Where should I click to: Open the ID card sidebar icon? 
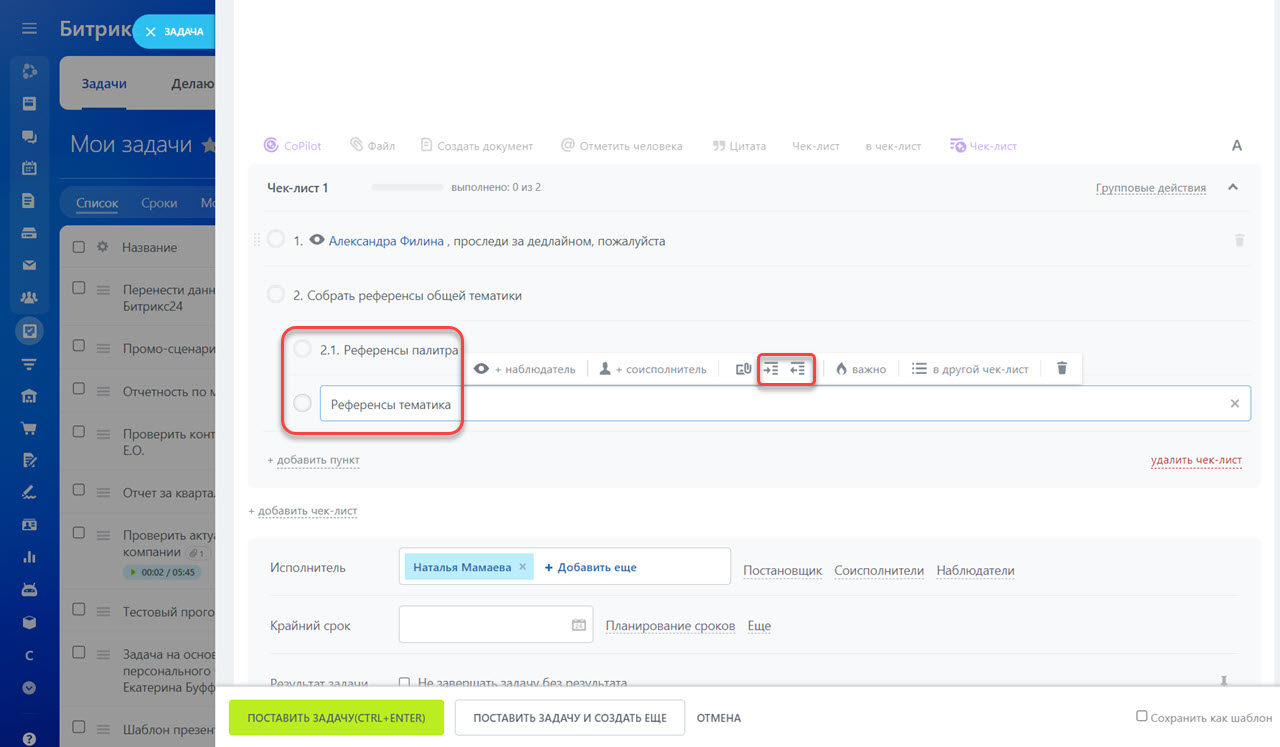[x=29, y=525]
